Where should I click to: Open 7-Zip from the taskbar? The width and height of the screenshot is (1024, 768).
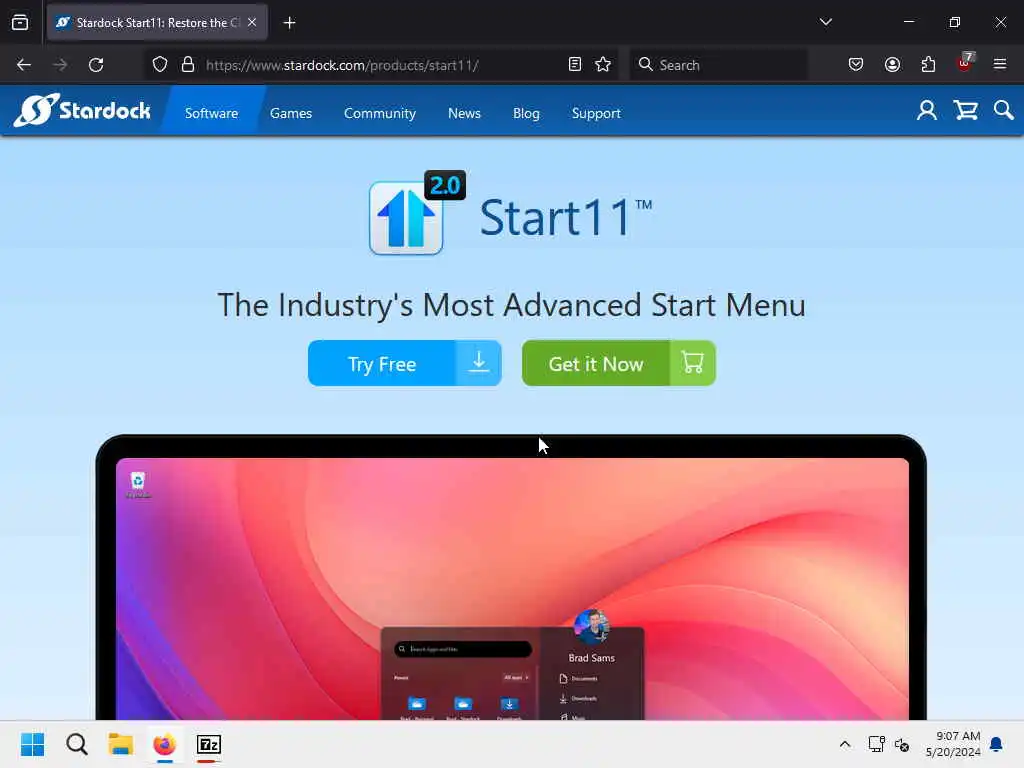pyautogui.click(x=209, y=744)
